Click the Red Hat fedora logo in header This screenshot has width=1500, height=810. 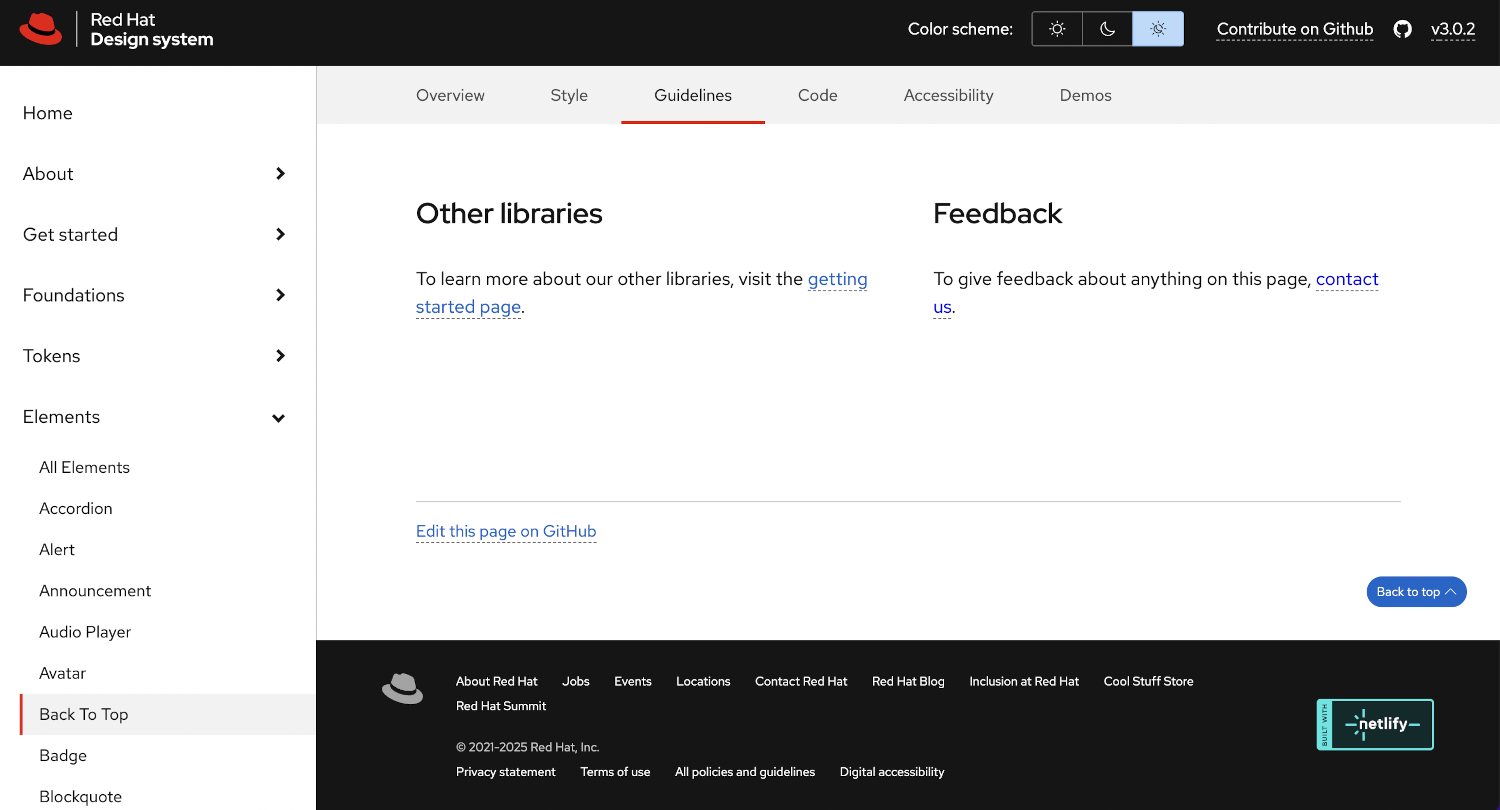(x=41, y=29)
